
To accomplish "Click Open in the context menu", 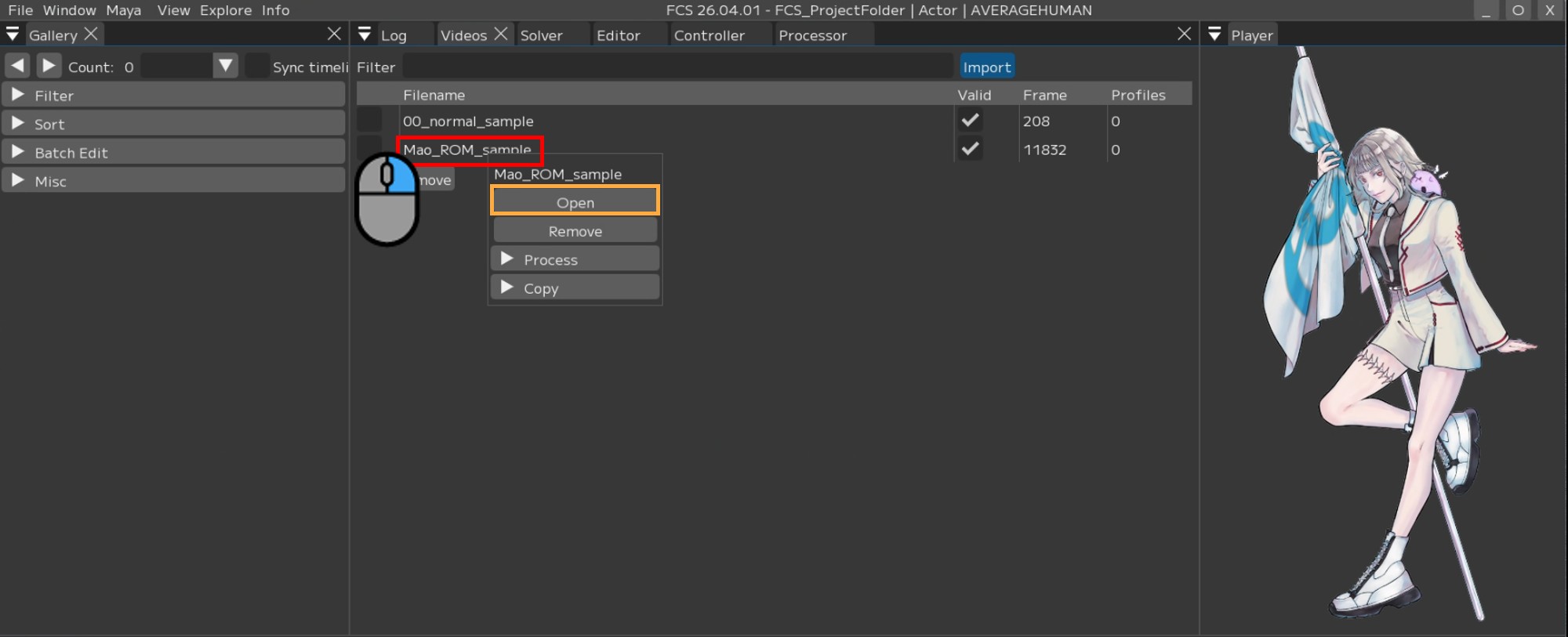I will [575, 202].
